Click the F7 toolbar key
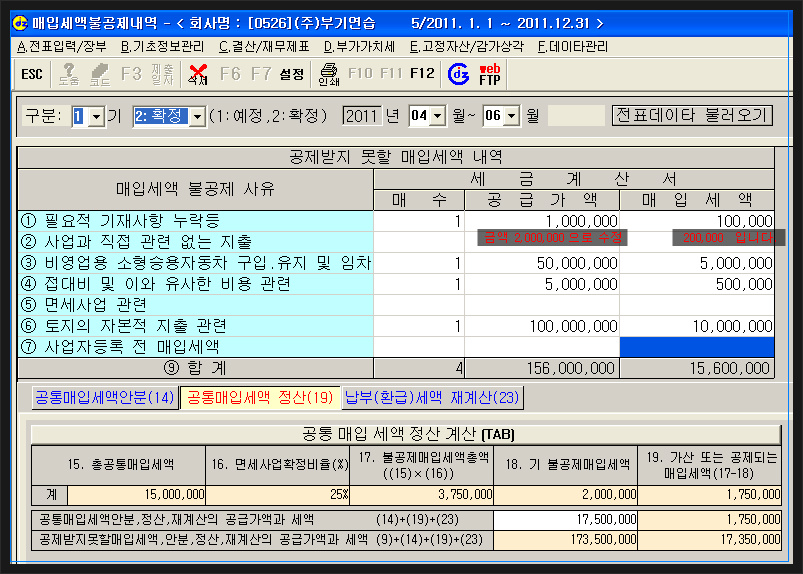Image resolution: width=803 pixels, height=574 pixels. point(261,74)
